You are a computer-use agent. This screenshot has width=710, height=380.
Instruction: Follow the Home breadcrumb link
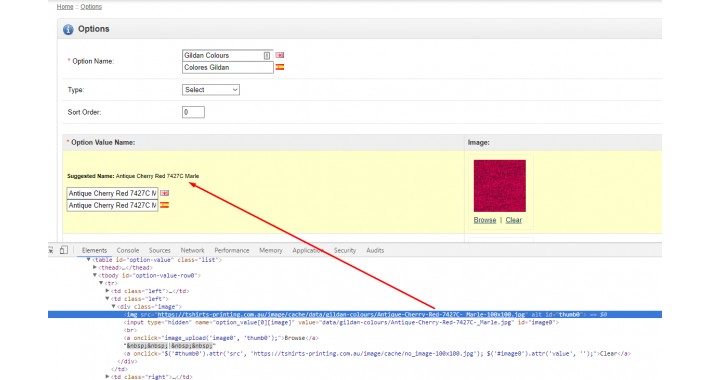(65, 7)
